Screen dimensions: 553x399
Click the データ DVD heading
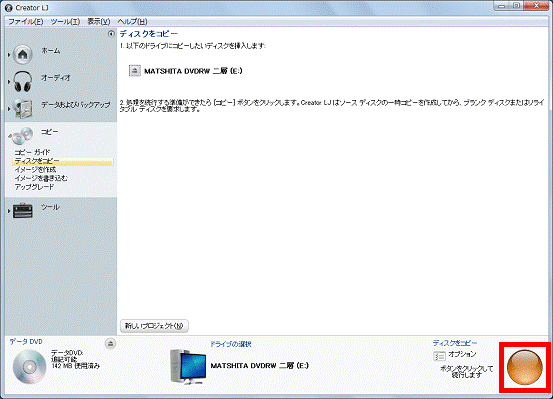[26, 341]
